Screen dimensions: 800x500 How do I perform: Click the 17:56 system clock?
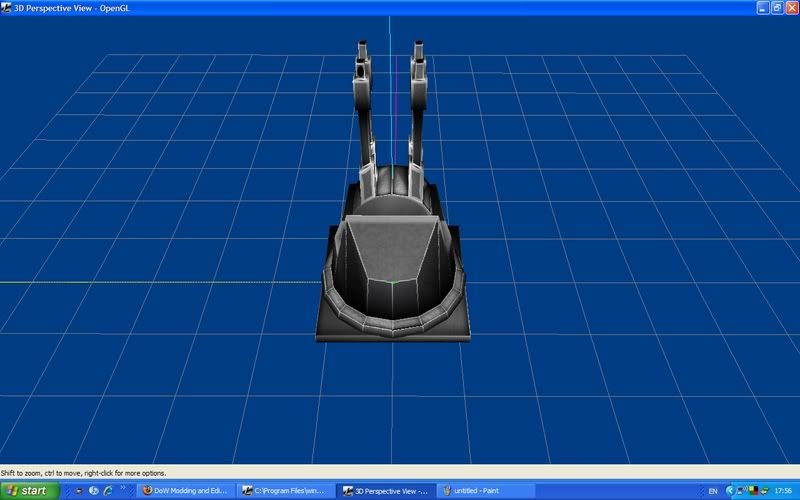point(782,491)
